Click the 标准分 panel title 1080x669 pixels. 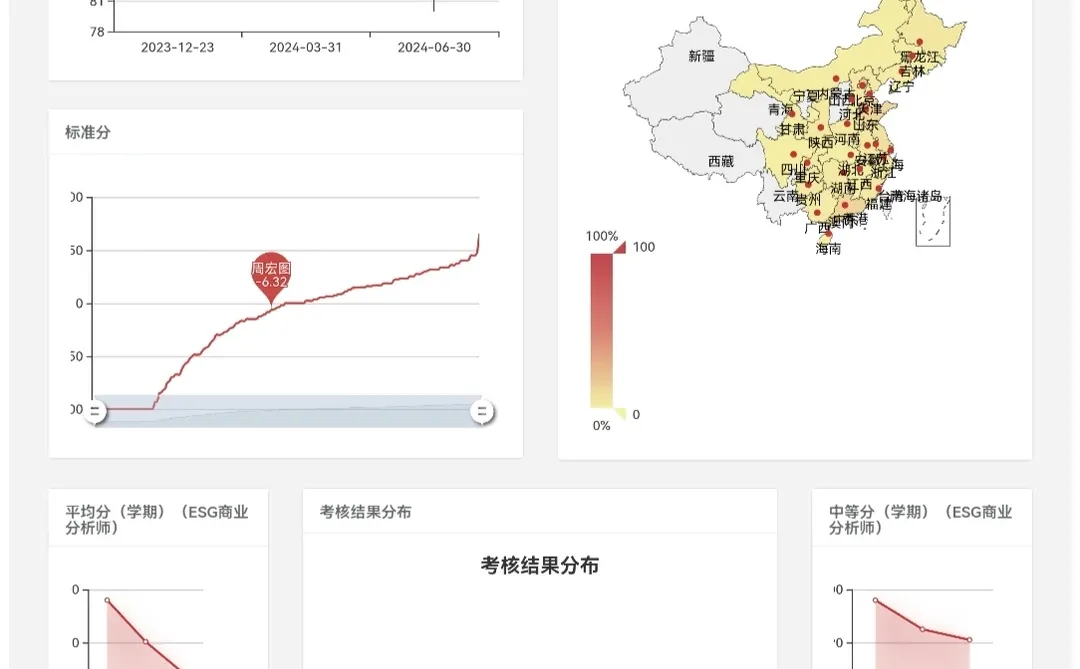pos(87,132)
